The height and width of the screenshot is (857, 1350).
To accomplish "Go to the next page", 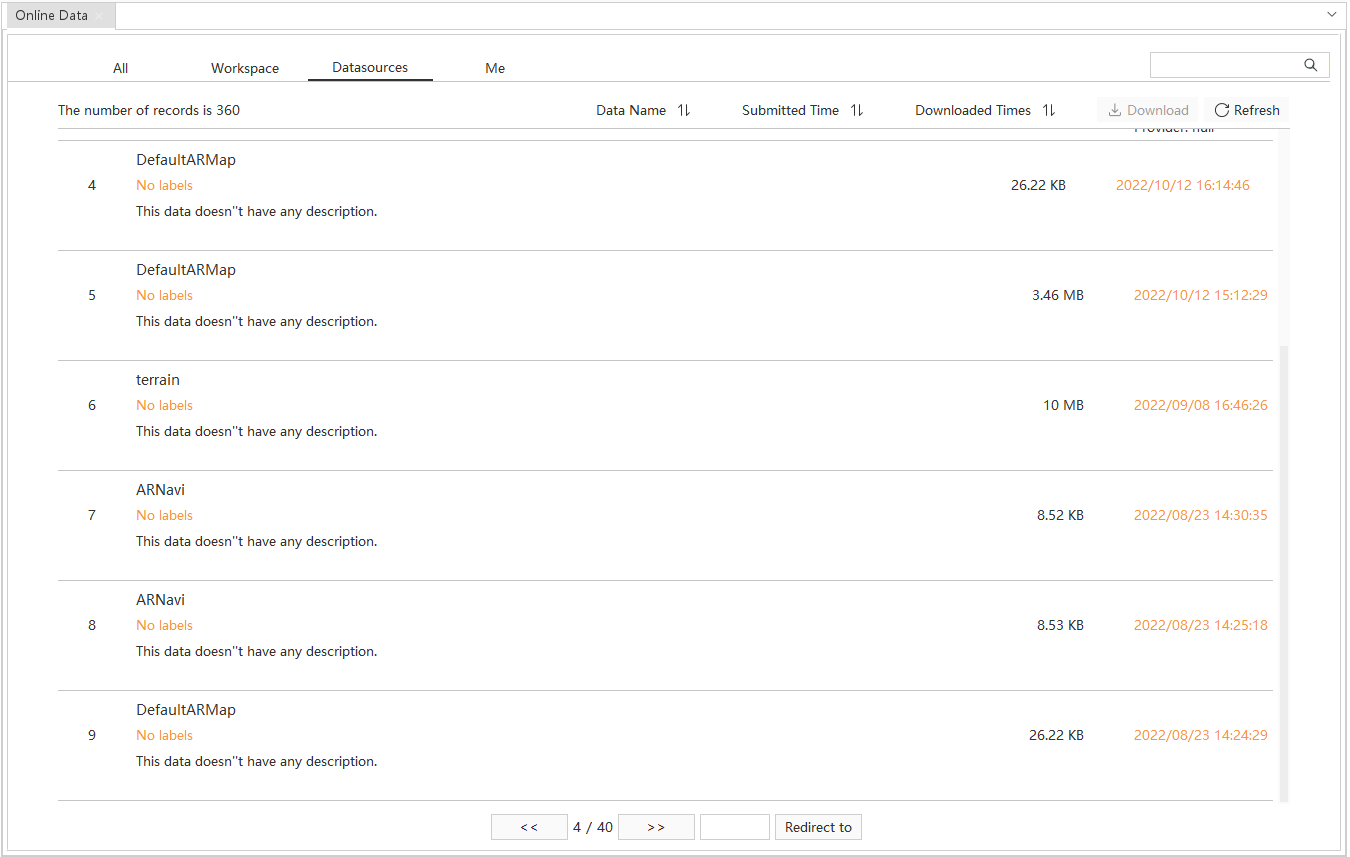I will (656, 827).
